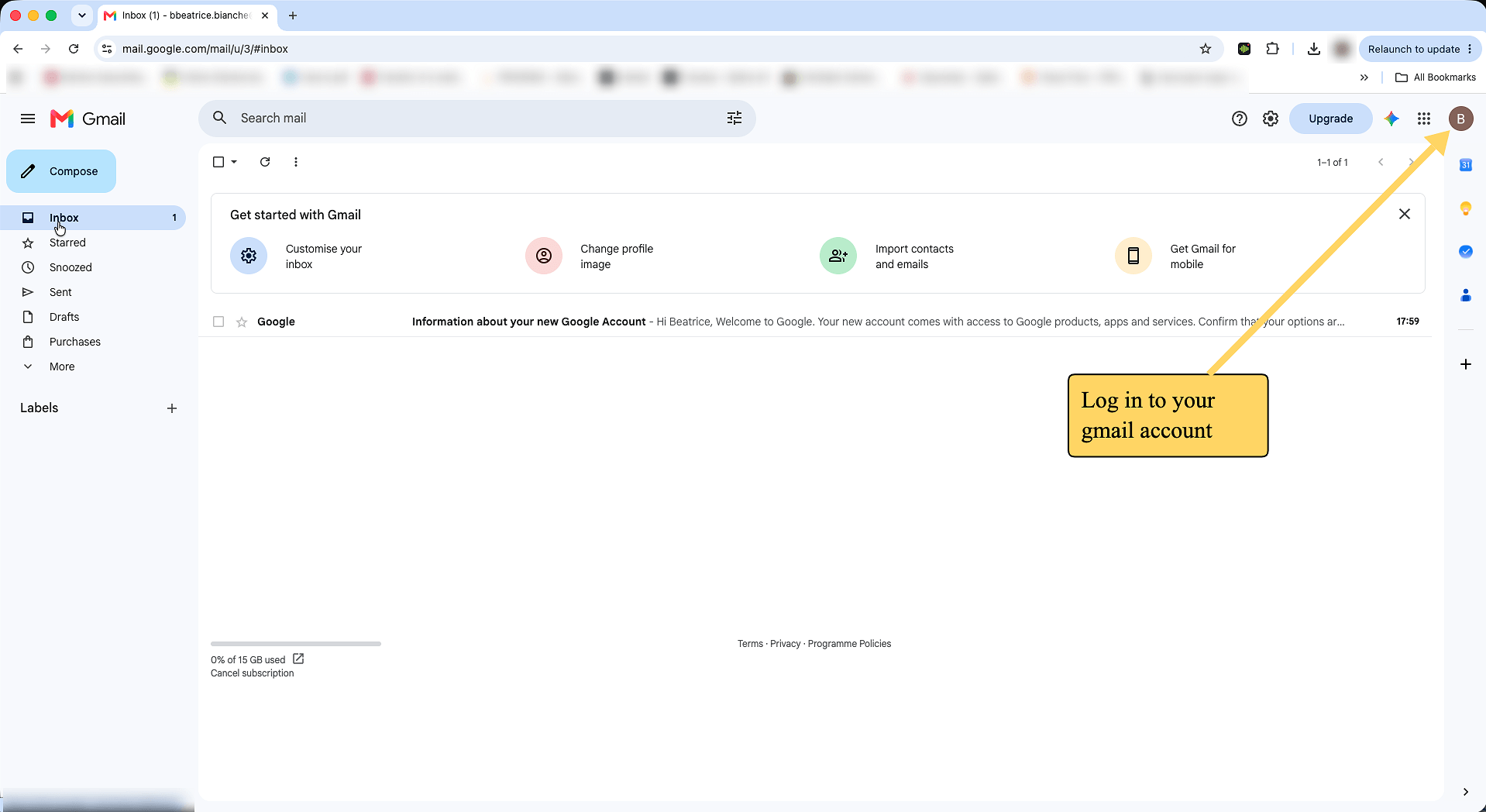Open Gmail settings gear

1271,119
